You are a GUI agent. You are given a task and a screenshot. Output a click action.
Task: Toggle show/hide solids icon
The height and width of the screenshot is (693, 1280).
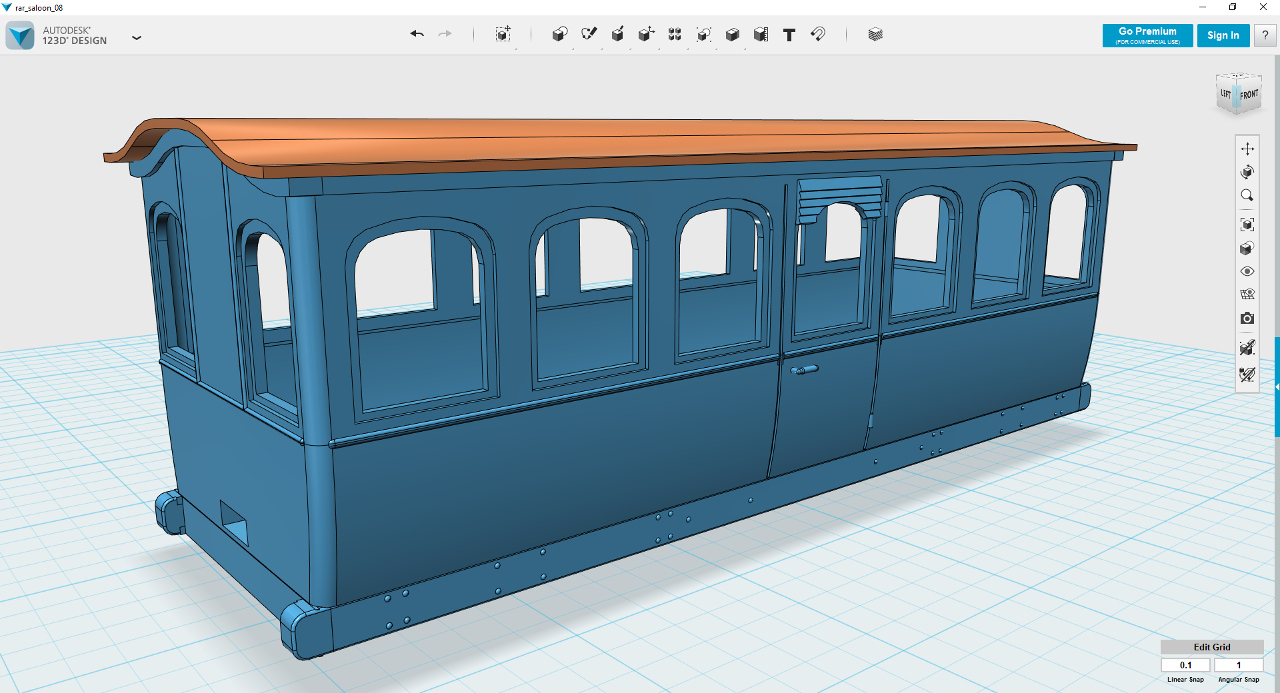tap(1247, 348)
